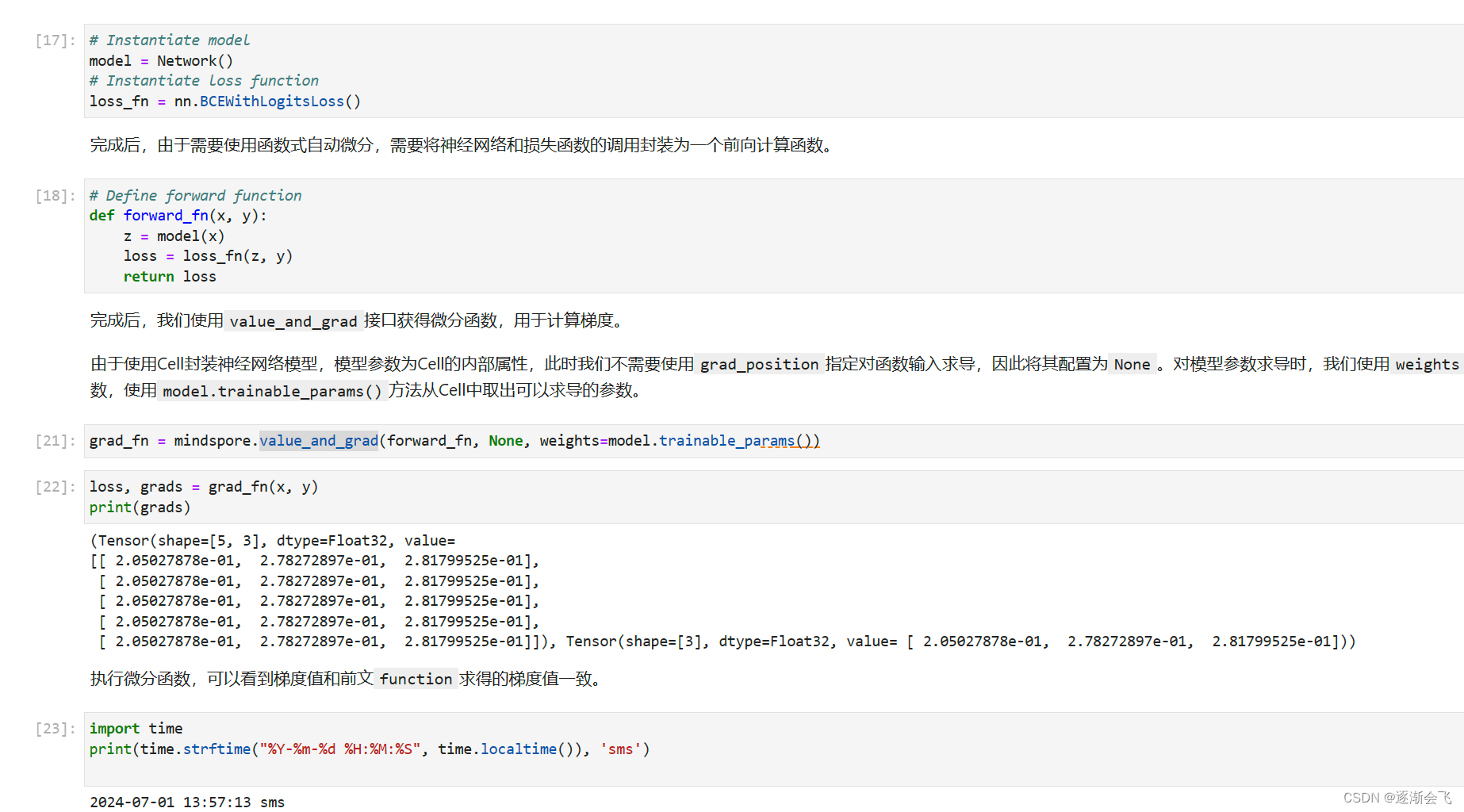This screenshot has height=812, width=1464.
Task: Click the paragraph beginning '执行微分函数'
Action: 347,679
